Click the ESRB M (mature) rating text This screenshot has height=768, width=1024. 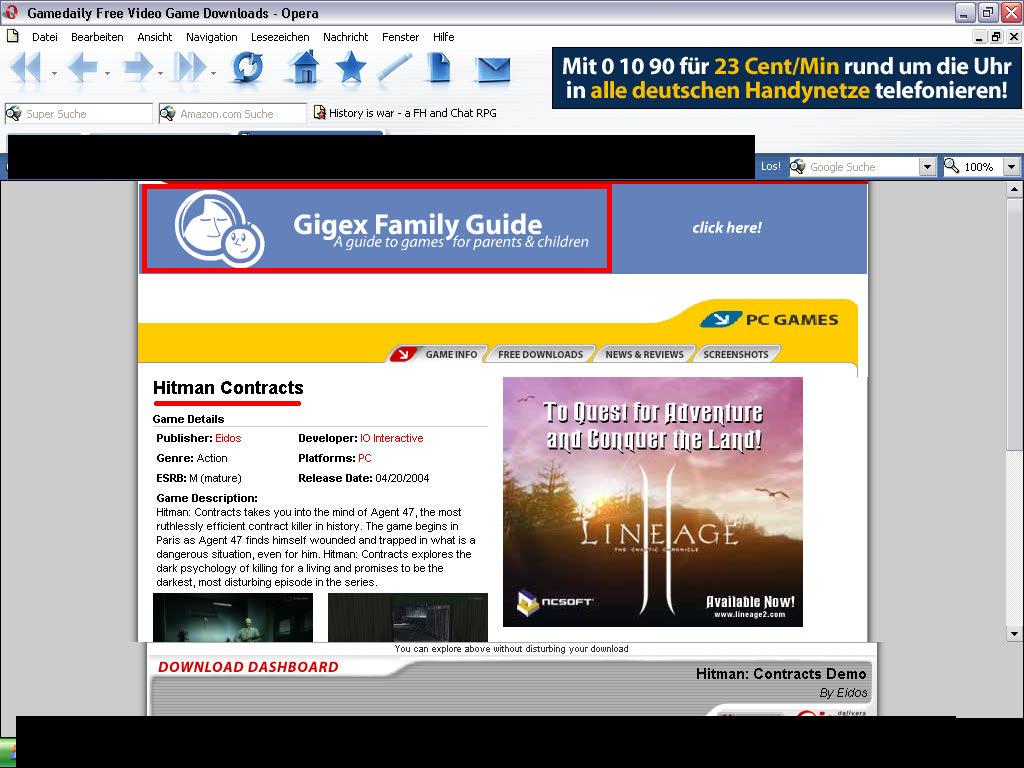point(199,478)
